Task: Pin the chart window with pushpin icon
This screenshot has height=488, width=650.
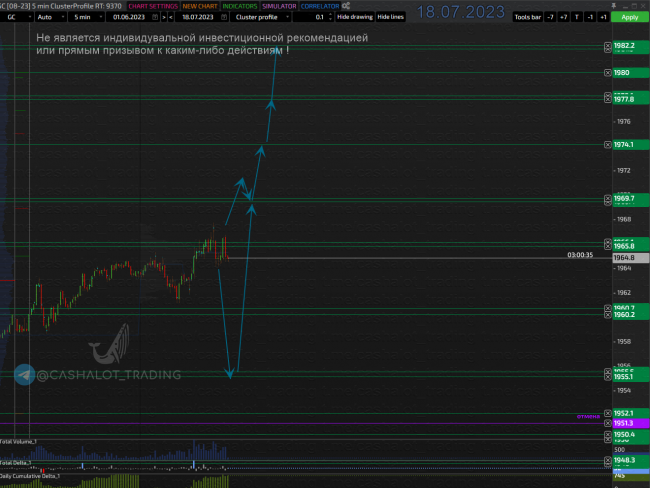Action: point(614,5)
